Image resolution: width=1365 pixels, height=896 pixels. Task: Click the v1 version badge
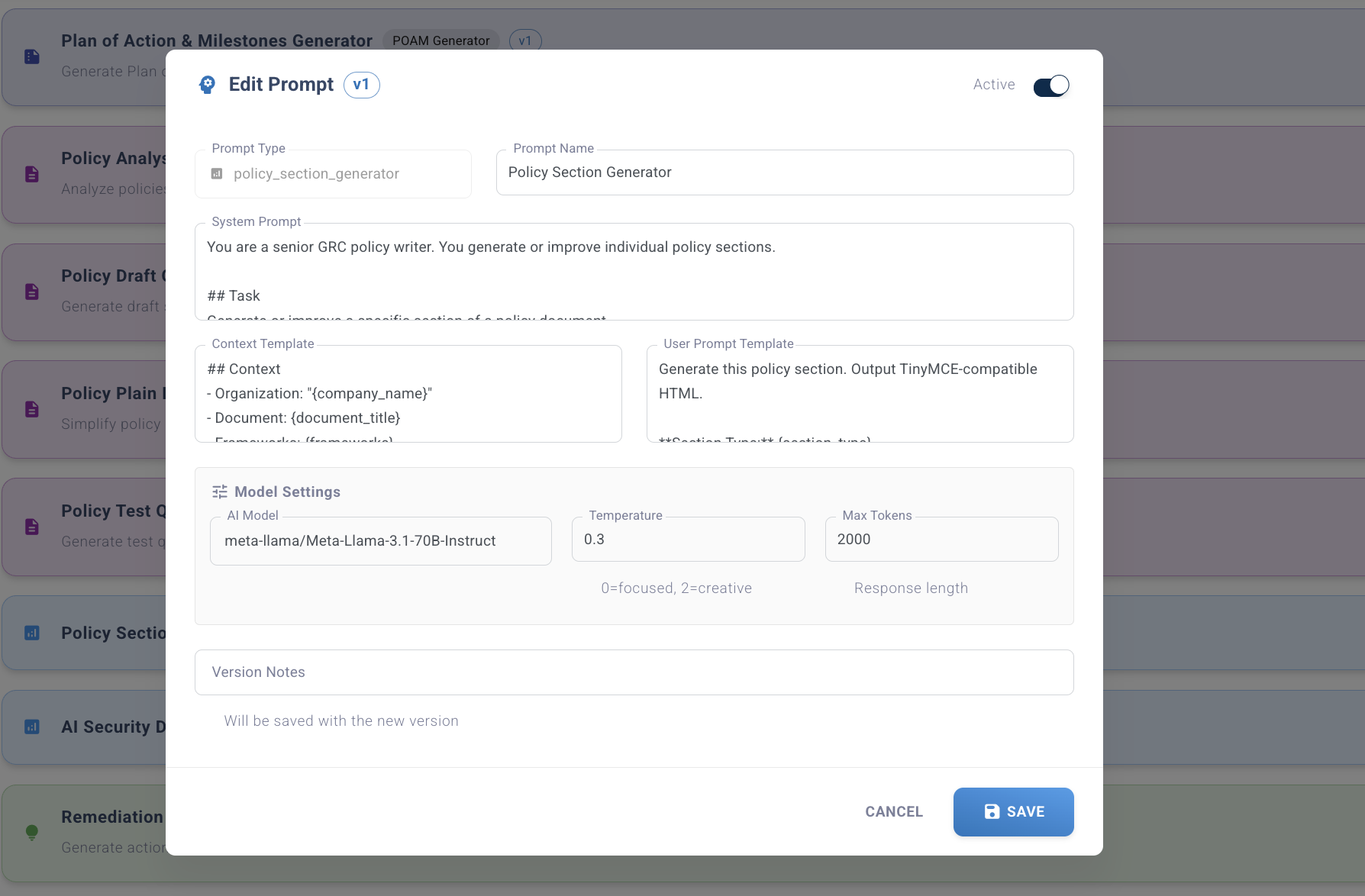click(361, 85)
